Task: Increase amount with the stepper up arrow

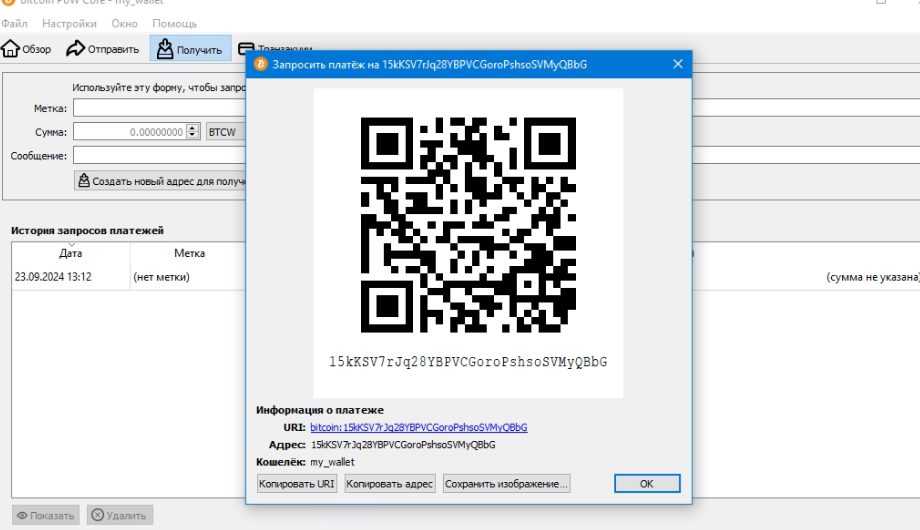Action: pyautogui.click(x=193, y=128)
